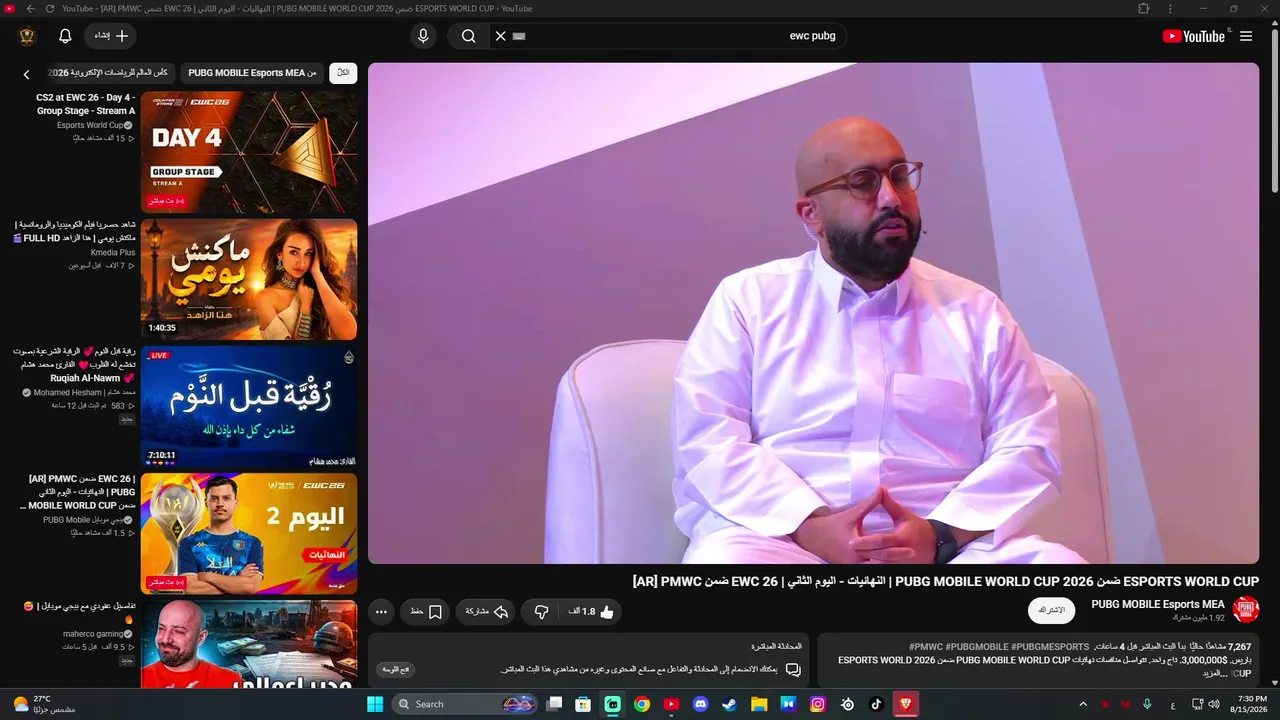
Task: Open the browser extensions puzzle icon
Action: click(1143, 8)
